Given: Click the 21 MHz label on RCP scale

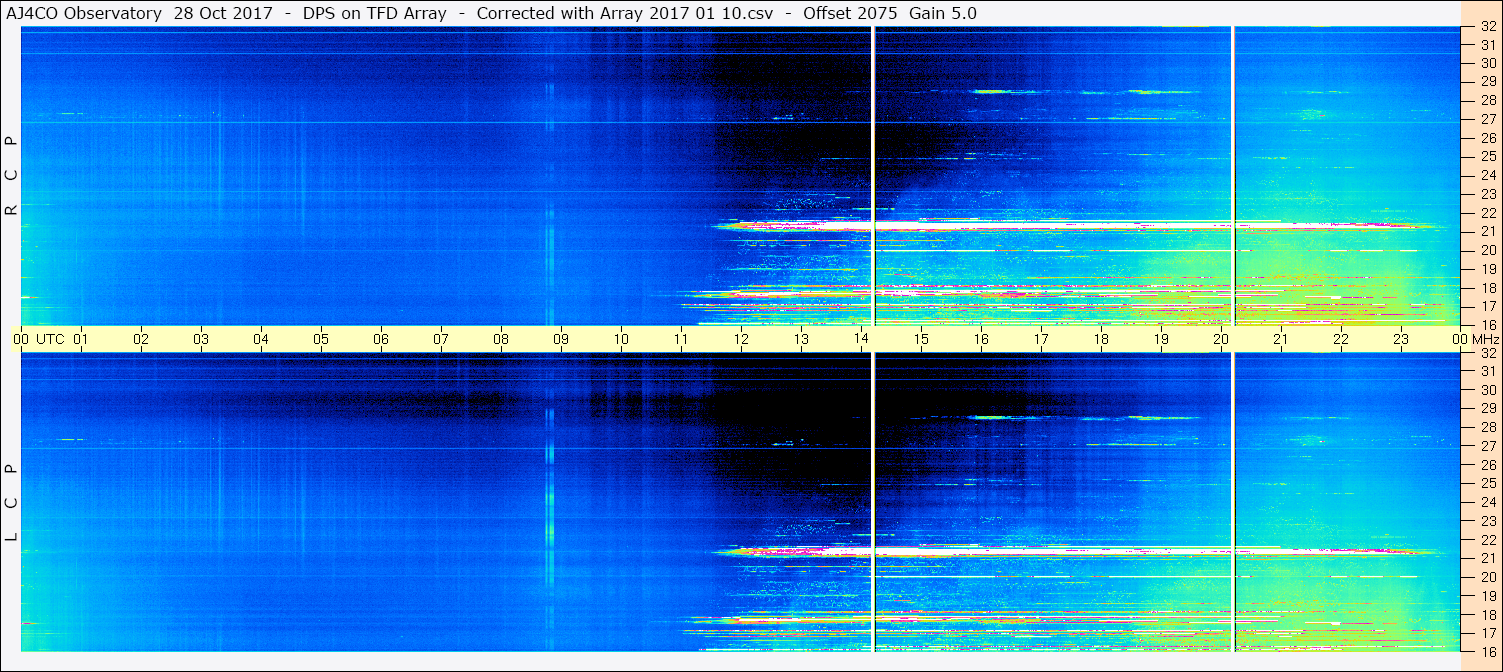Looking at the screenshot, I should pos(1488,231).
